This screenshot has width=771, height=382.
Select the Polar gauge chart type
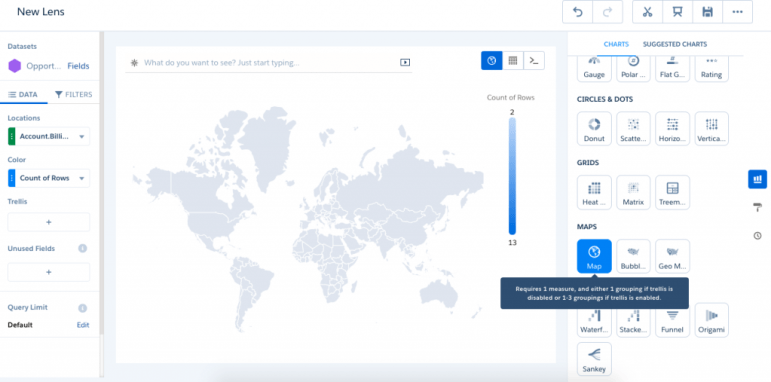tap(633, 68)
